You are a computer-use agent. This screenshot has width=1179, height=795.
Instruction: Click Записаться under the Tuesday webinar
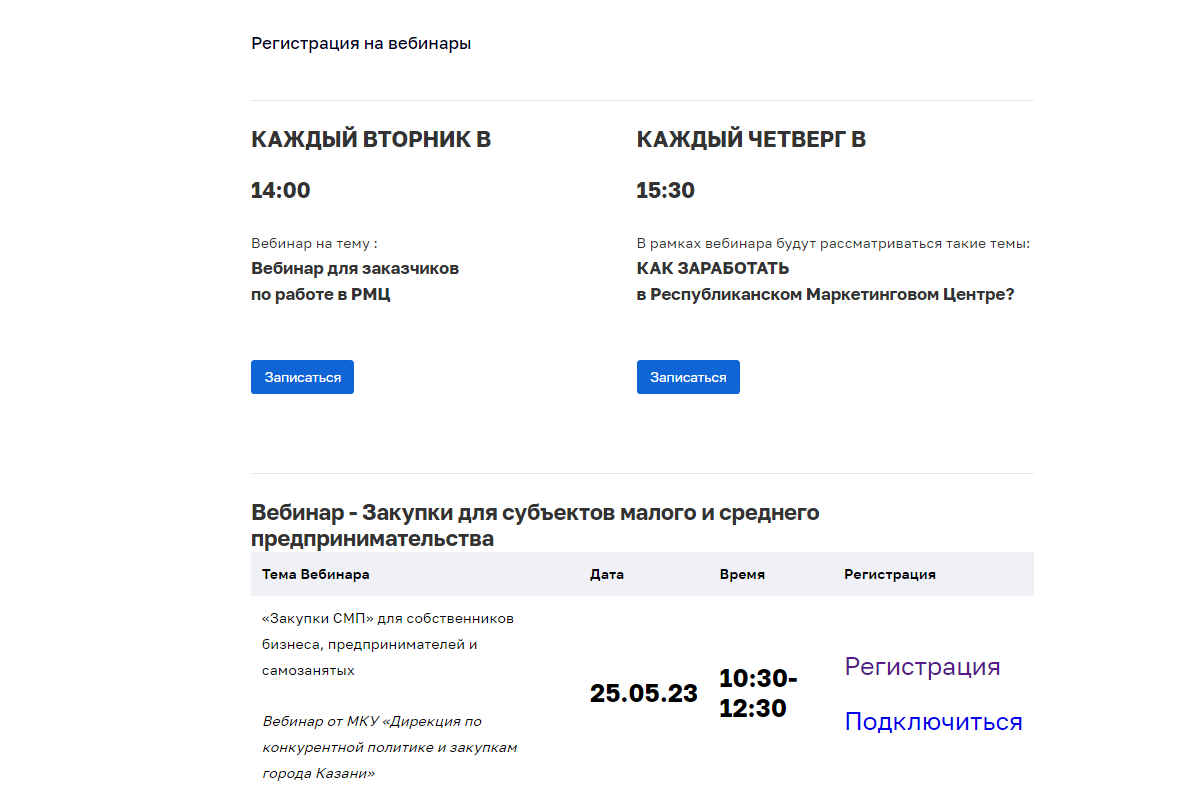[302, 377]
